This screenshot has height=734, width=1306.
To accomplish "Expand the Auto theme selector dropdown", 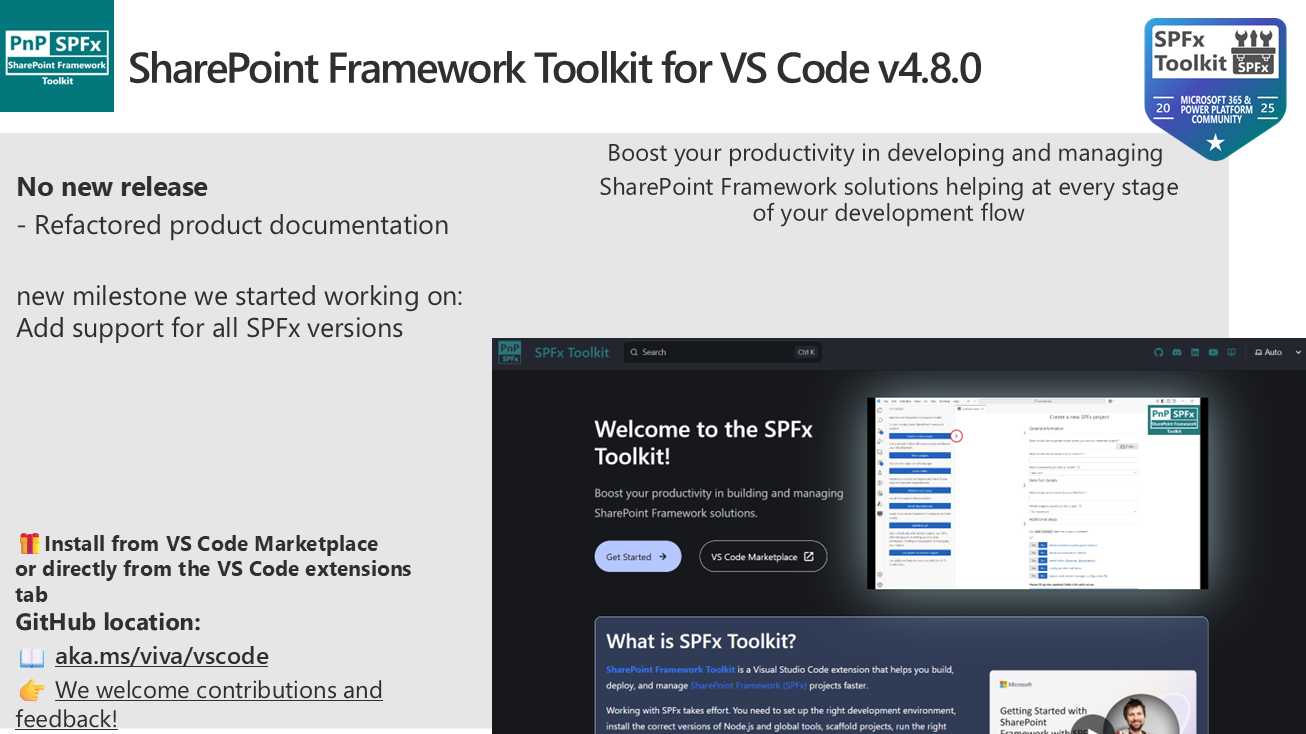I will [1279, 352].
